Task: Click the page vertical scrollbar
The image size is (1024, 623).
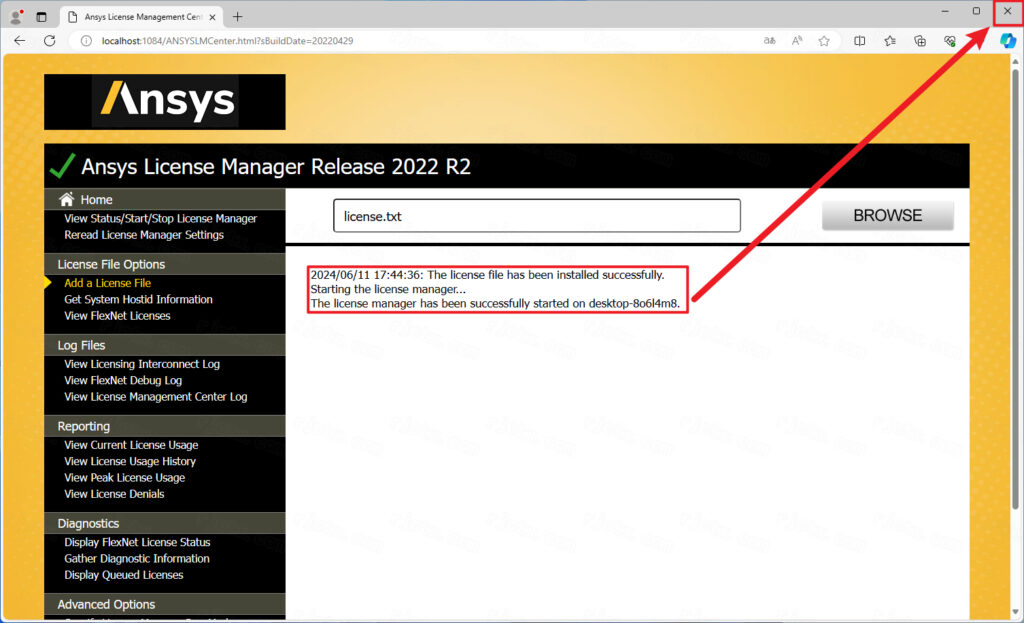Action: (x=1014, y=287)
